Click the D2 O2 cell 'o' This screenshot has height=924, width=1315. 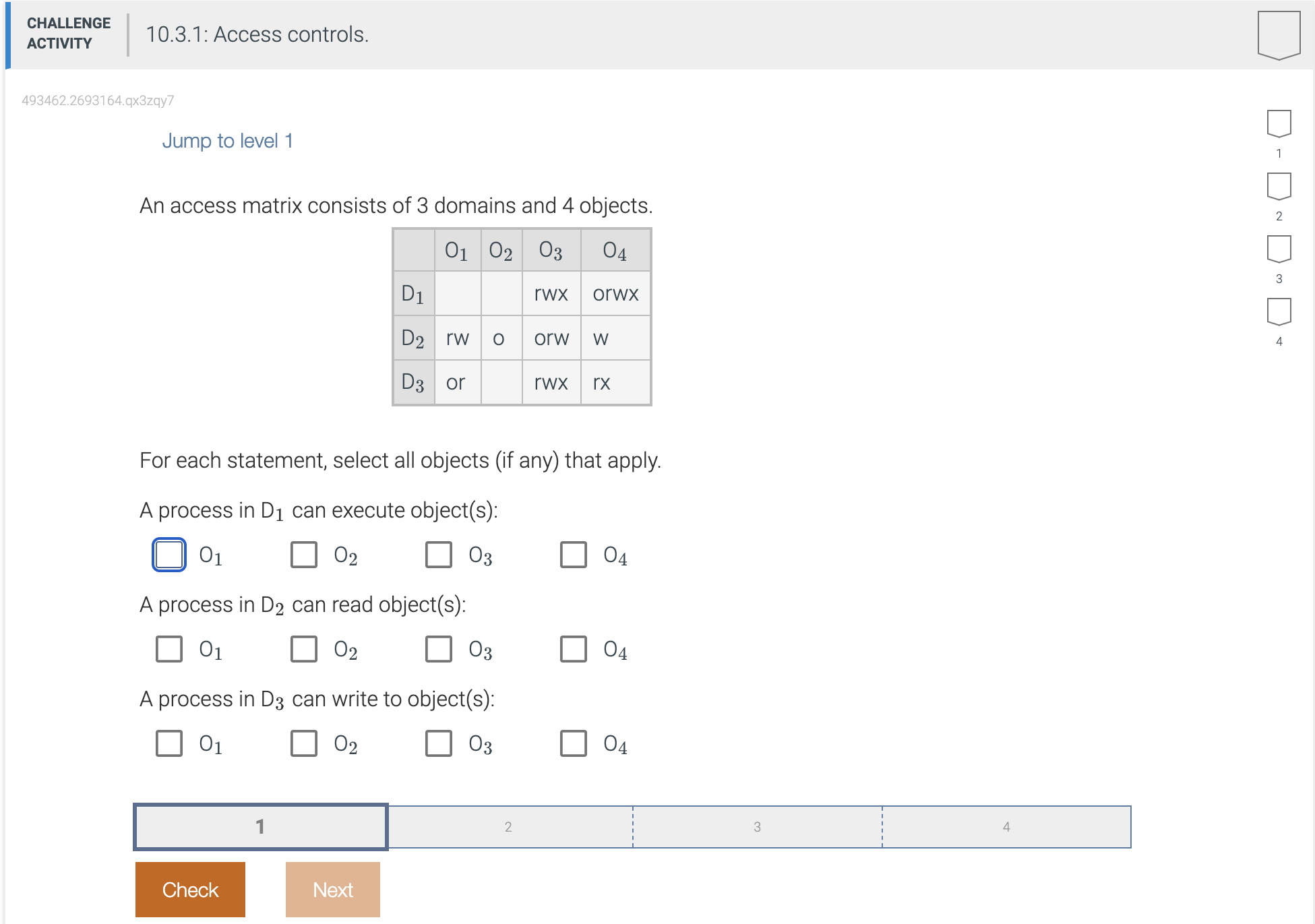(501, 338)
